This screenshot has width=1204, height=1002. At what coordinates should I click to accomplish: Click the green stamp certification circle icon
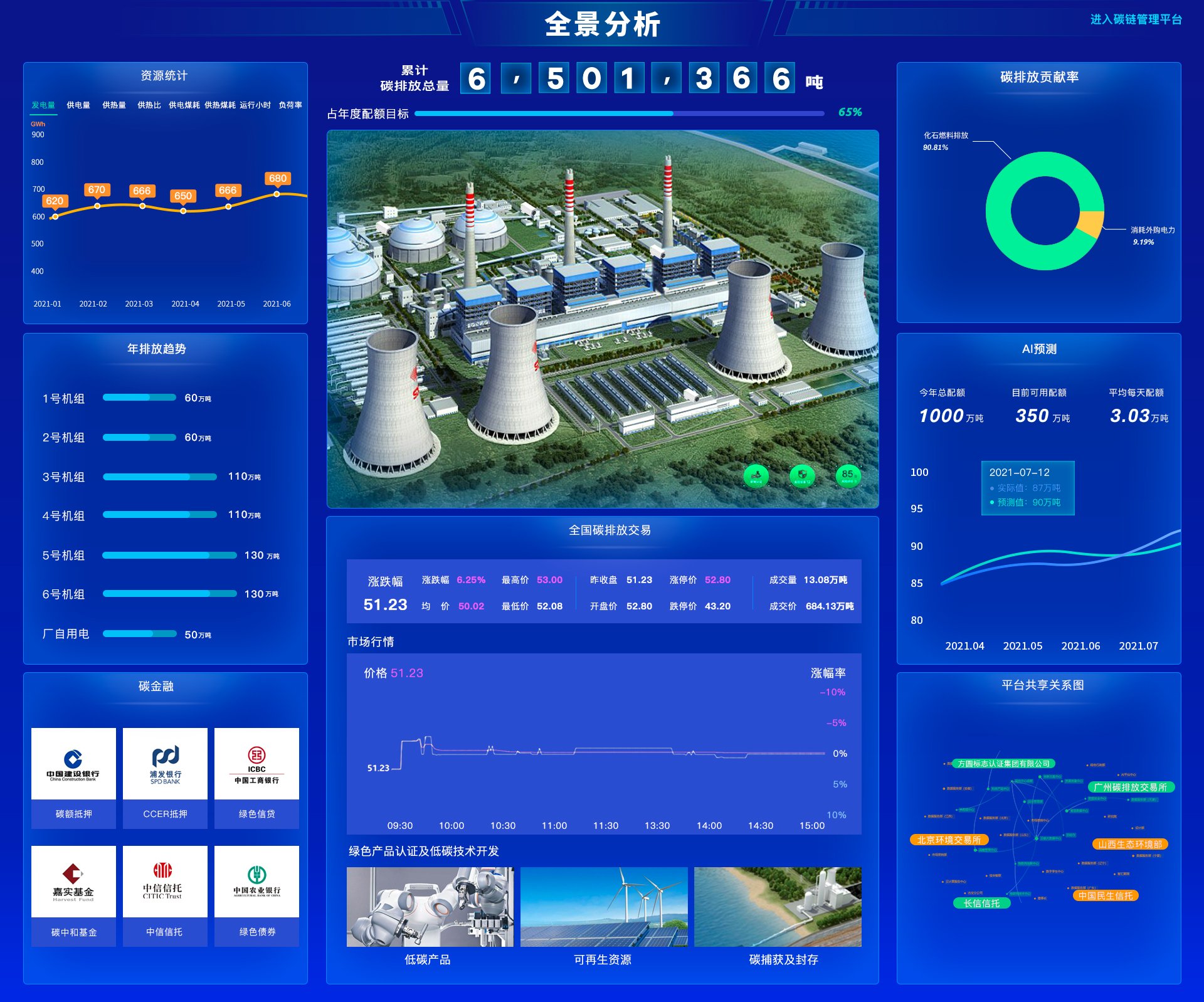(x=756, y=476)
